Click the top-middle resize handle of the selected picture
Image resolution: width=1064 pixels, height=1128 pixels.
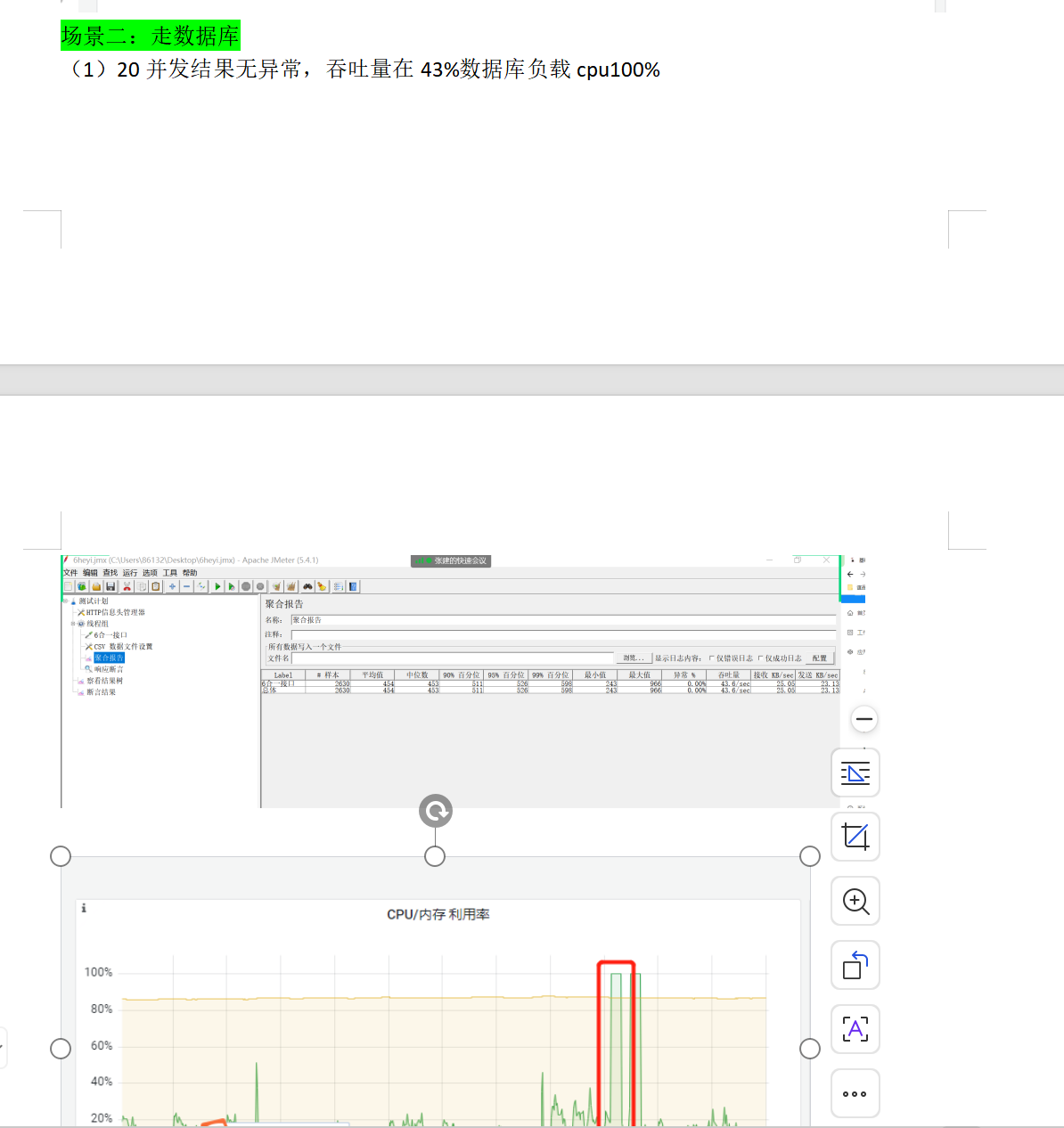(435, 856)
